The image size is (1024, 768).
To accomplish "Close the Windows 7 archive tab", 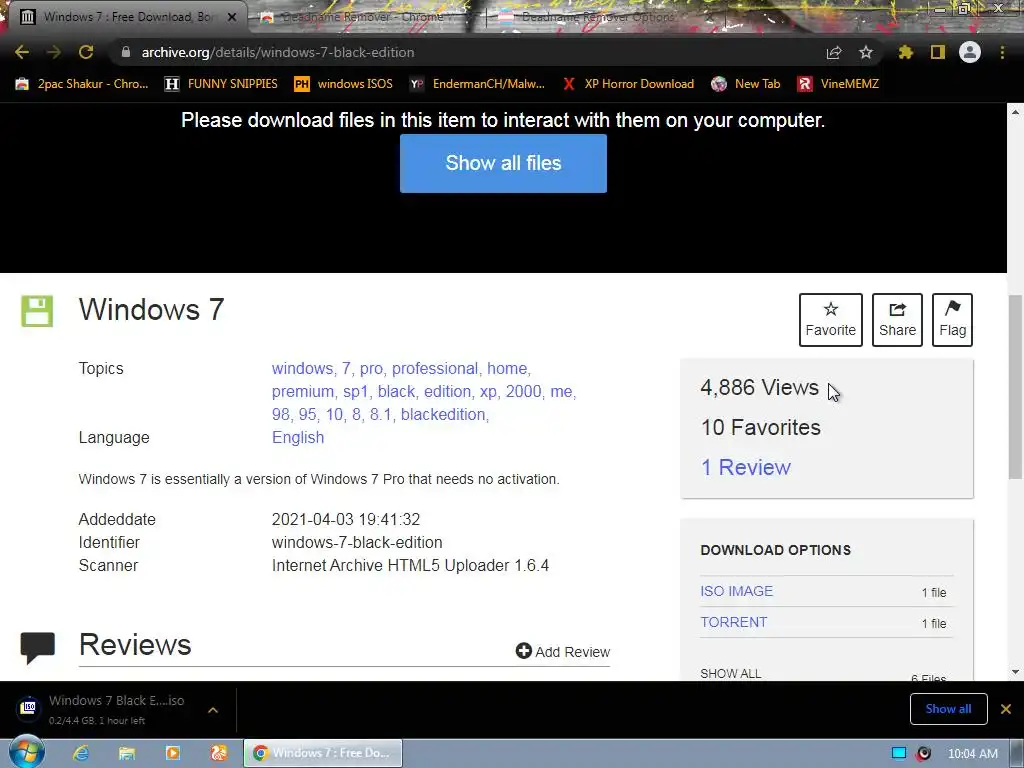I will click(232, 17).
